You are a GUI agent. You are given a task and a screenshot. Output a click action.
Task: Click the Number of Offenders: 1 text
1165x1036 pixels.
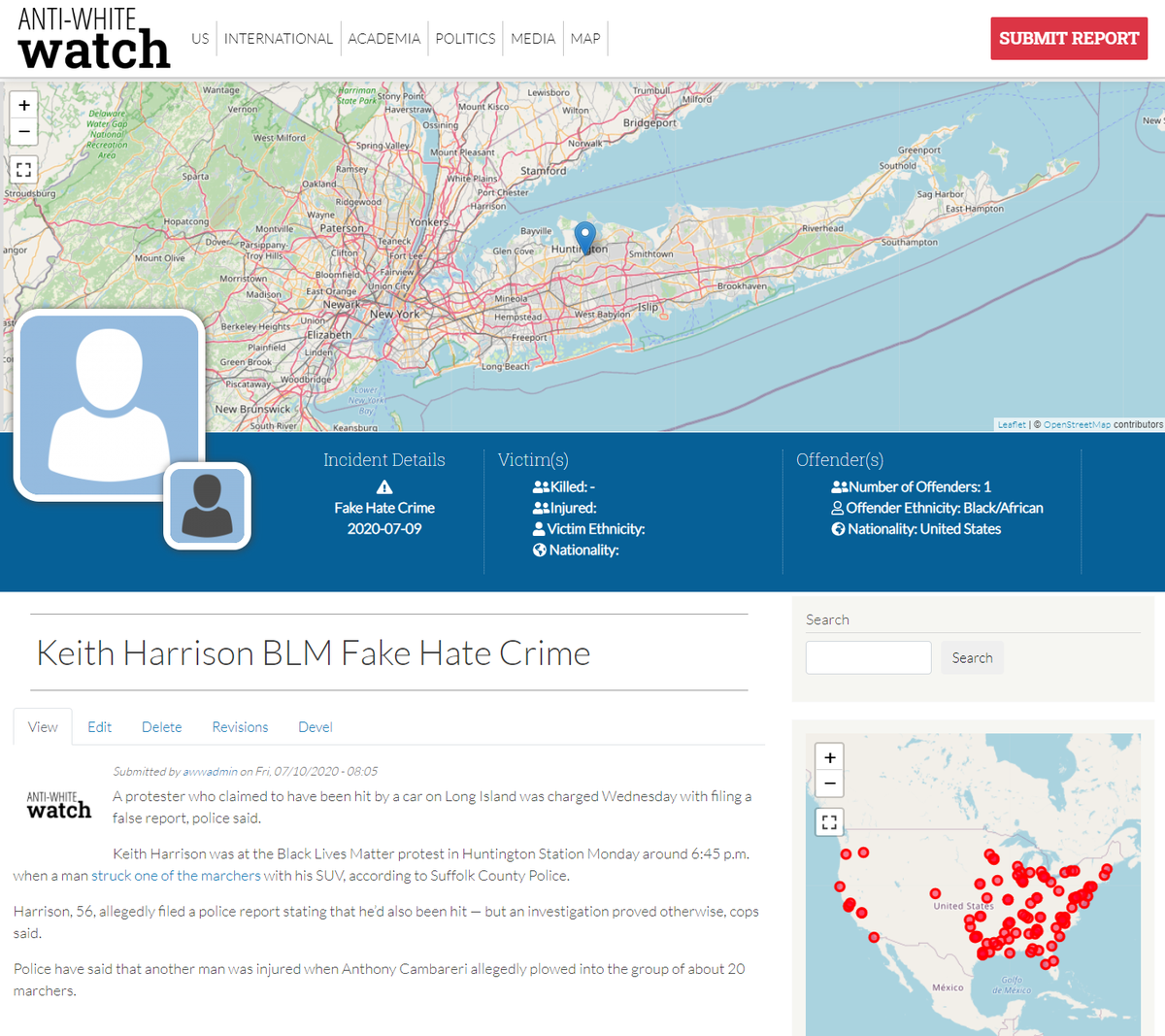pos(920,487)
